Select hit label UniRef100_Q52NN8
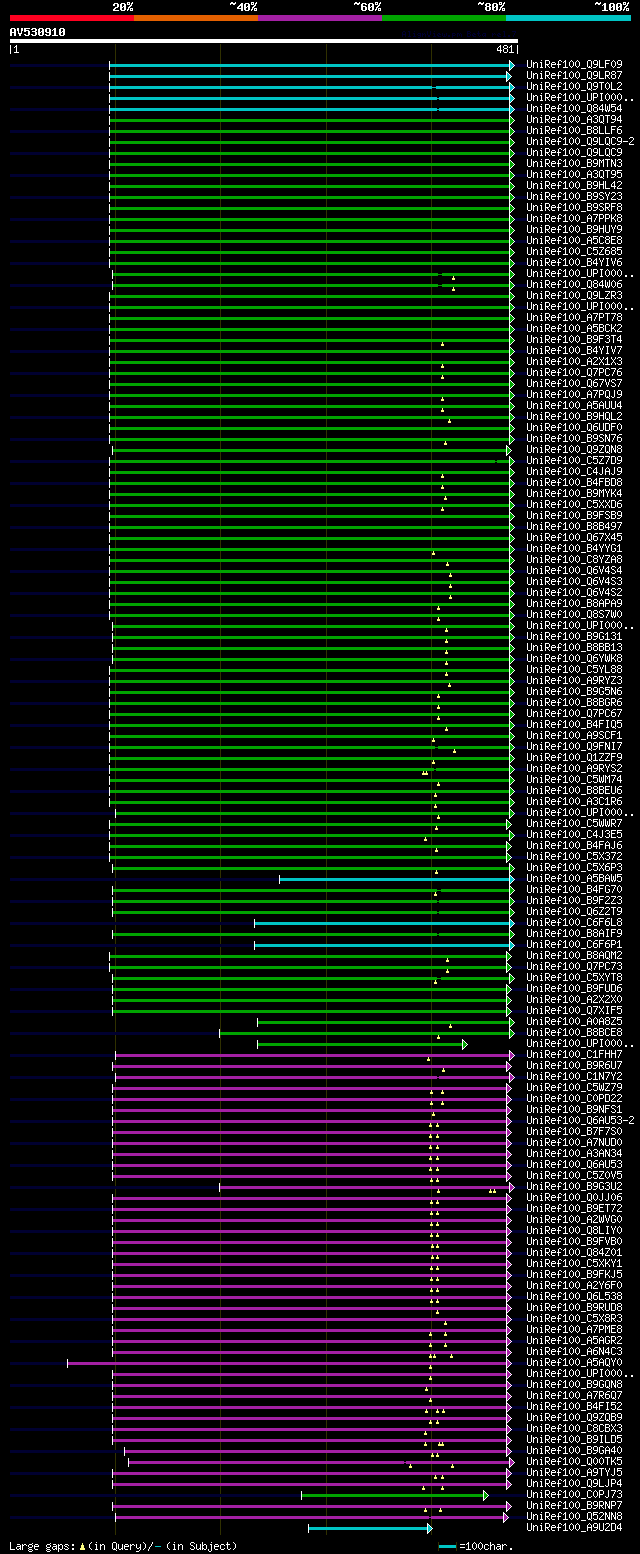Image resolution: width=640 pixels, height=1554 pixels. pyautogui.click(x=574, y=1516)
